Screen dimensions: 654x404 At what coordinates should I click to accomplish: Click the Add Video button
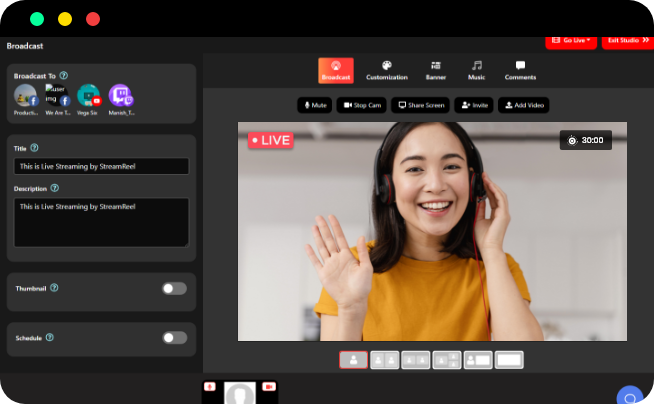point(523,104)
